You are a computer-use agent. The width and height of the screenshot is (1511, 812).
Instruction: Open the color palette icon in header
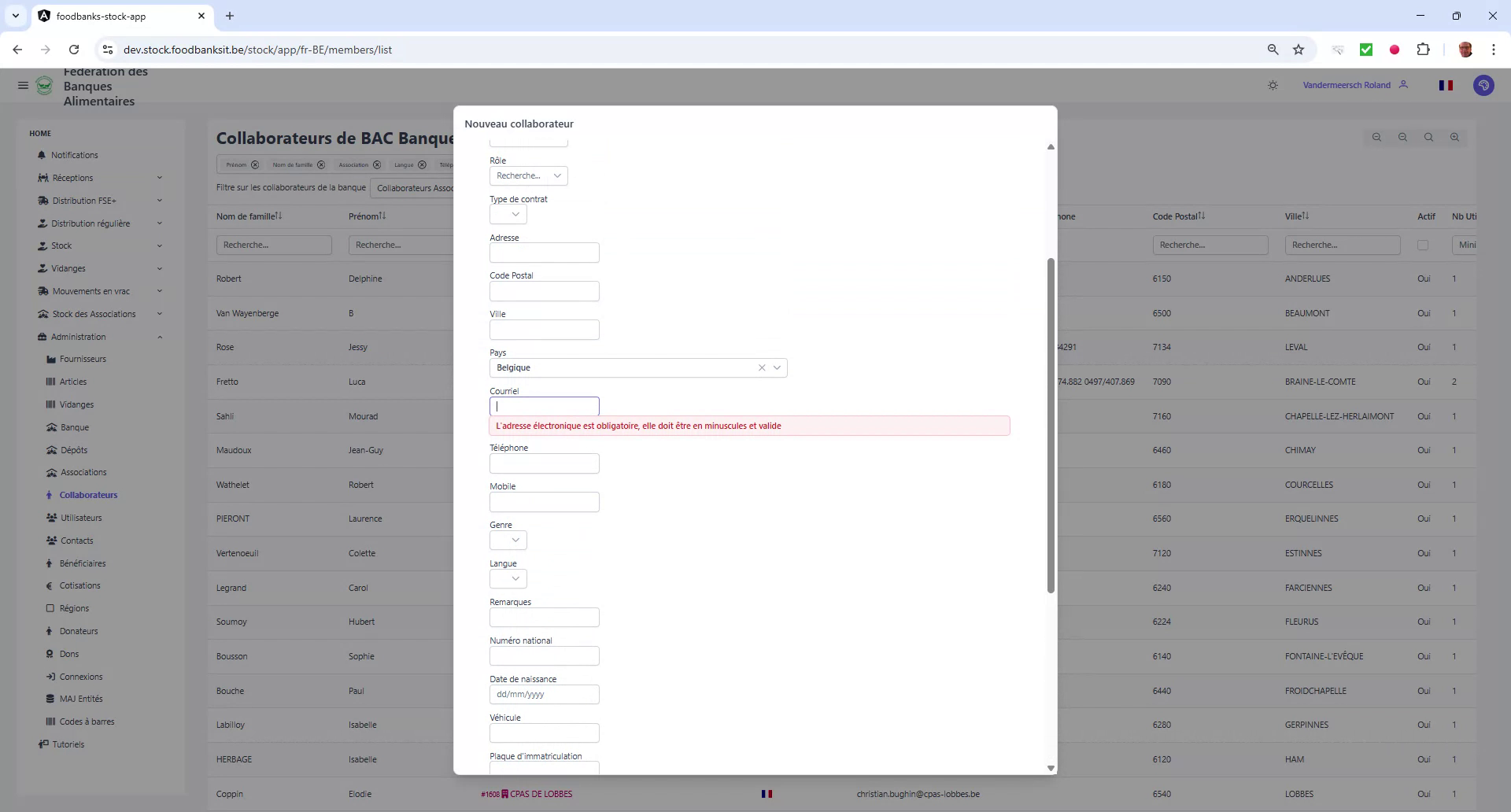(1484, 85)
